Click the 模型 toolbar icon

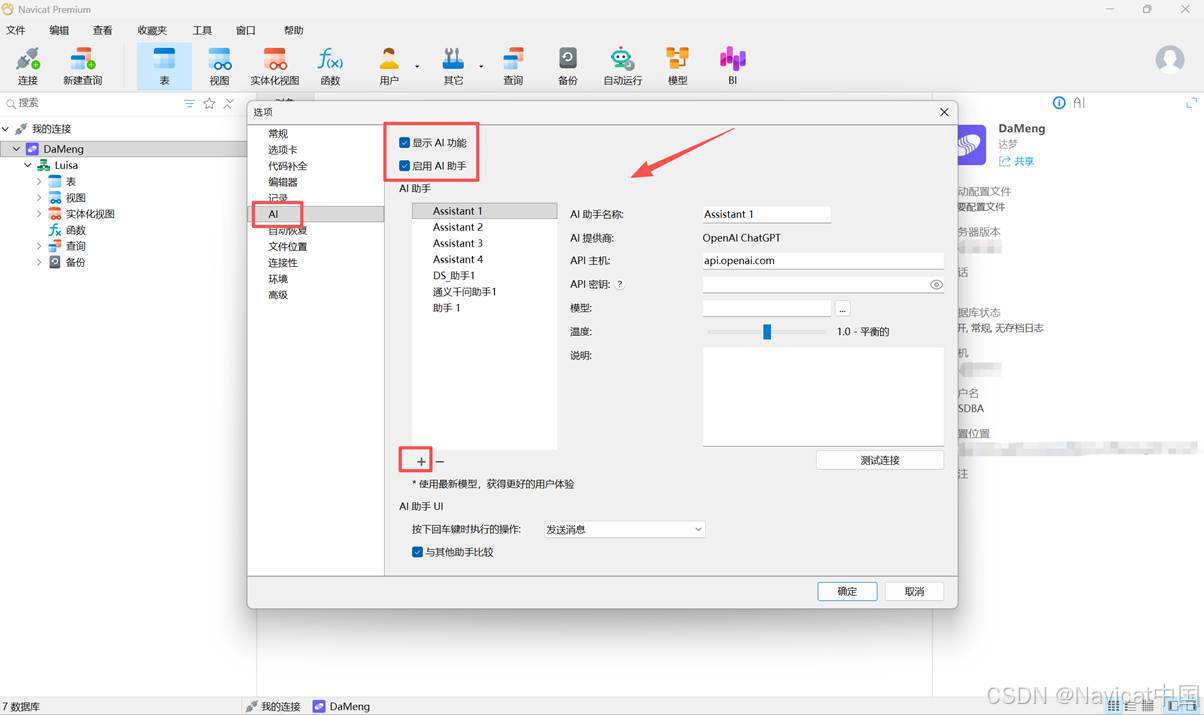pyautogui.click(x=678, y=66)
